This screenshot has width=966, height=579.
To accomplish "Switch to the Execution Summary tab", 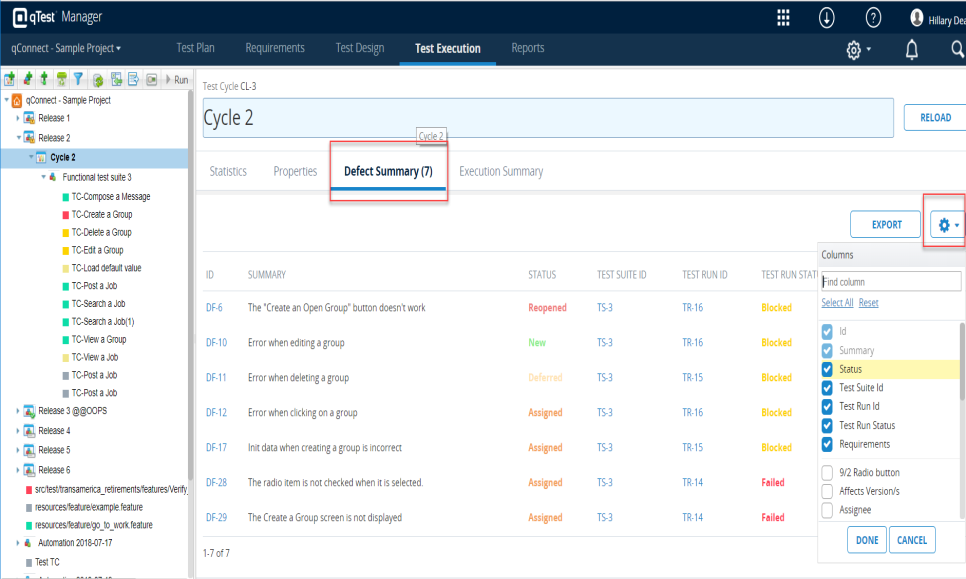I will tap(501, 171).
